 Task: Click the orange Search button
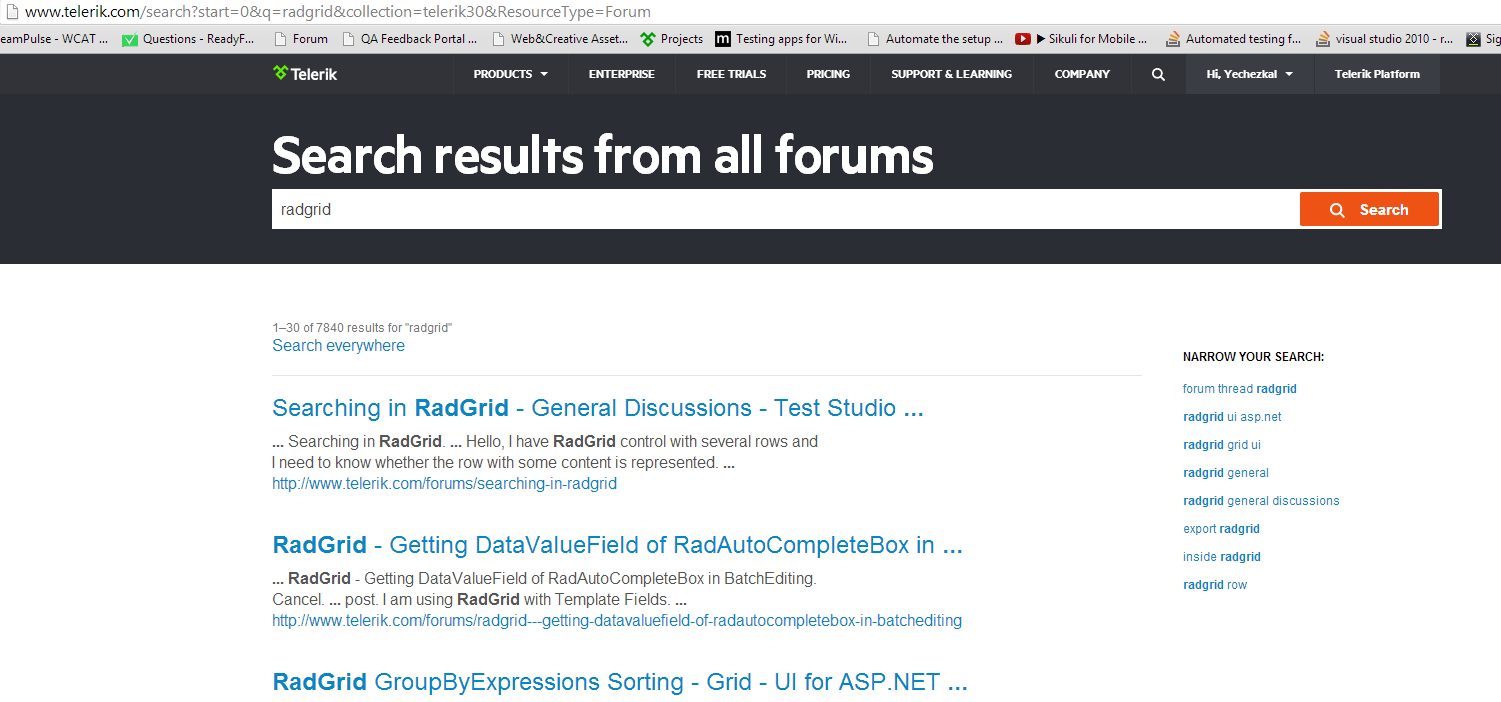pos(1369,209)
